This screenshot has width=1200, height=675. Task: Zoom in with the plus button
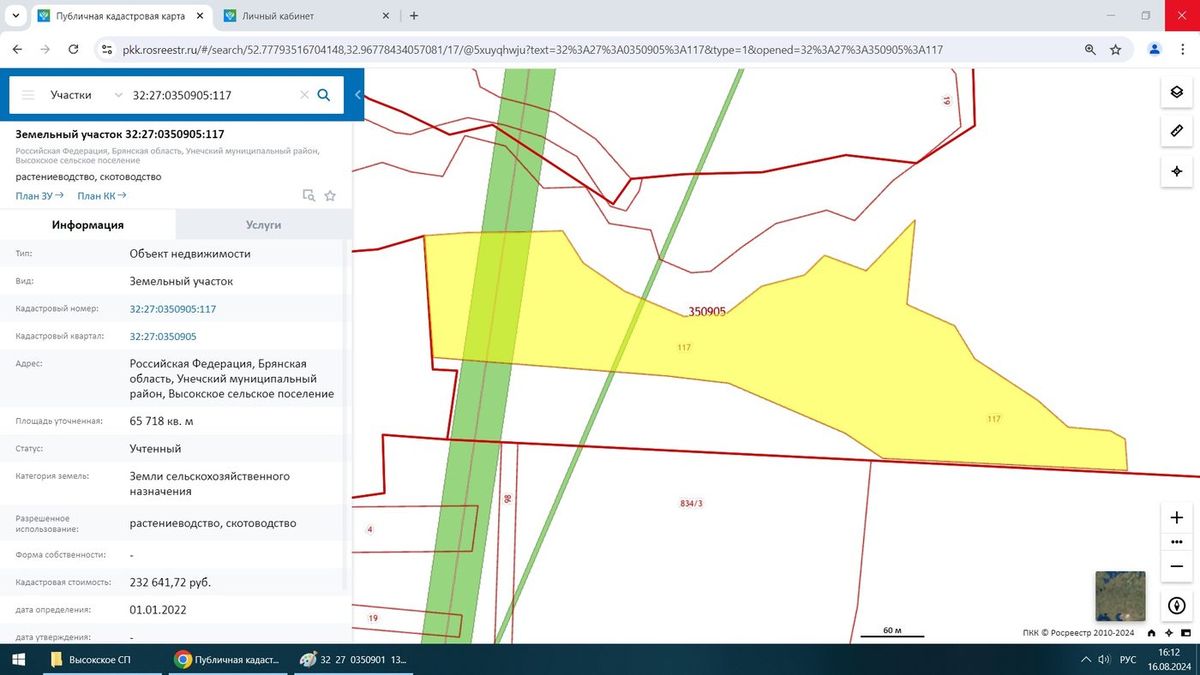coord(1177,517)
